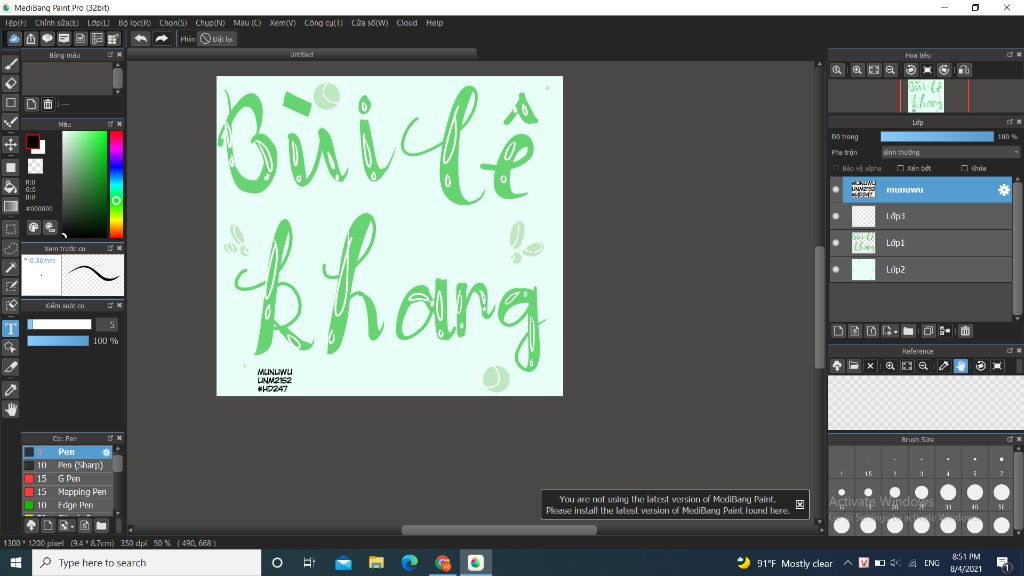Open Microsoft Edge from the taskbar
This screenshot has width=1024, height=576.
point(409,563)
